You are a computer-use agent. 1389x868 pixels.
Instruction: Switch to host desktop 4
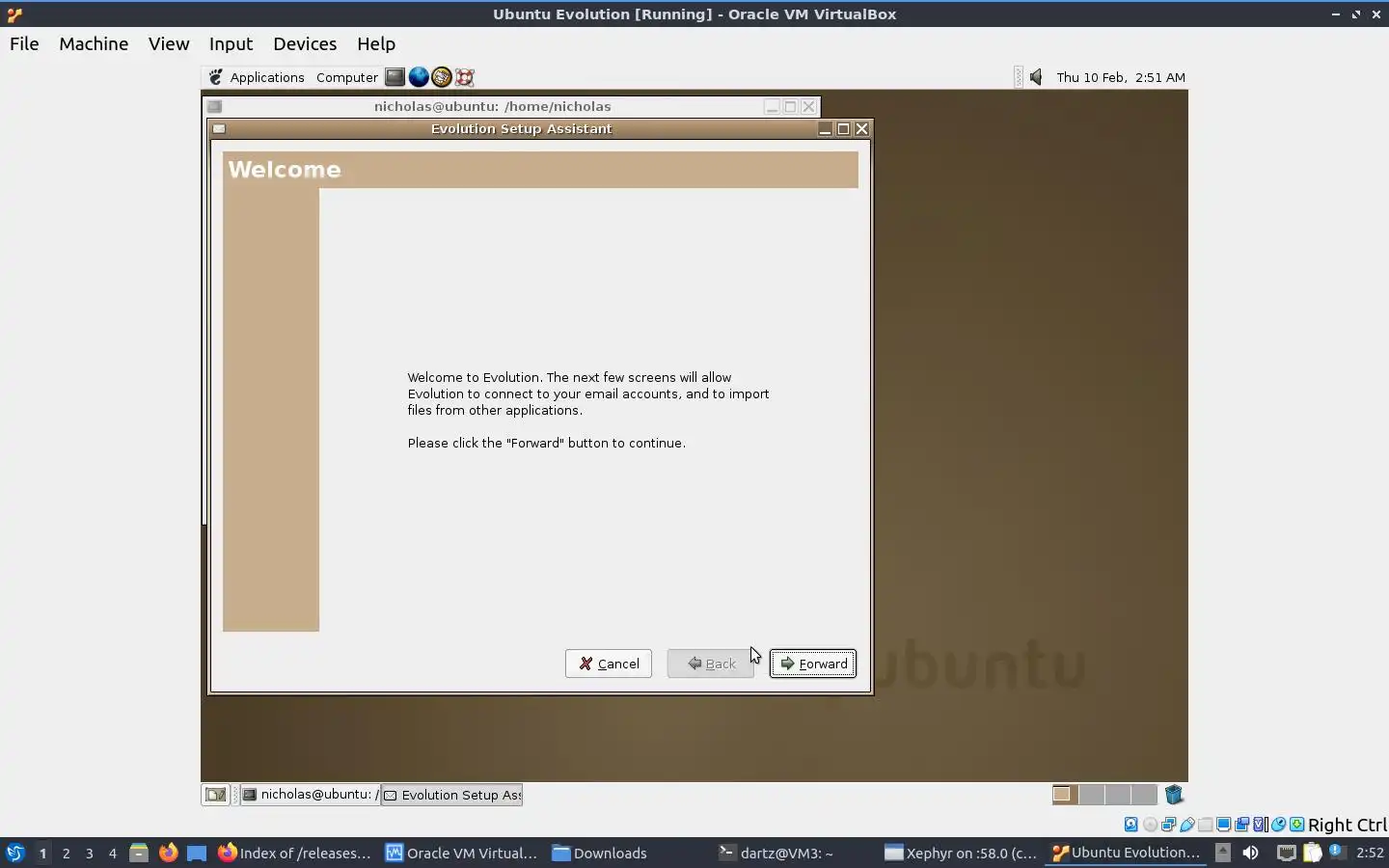click(x=112, y=853)
